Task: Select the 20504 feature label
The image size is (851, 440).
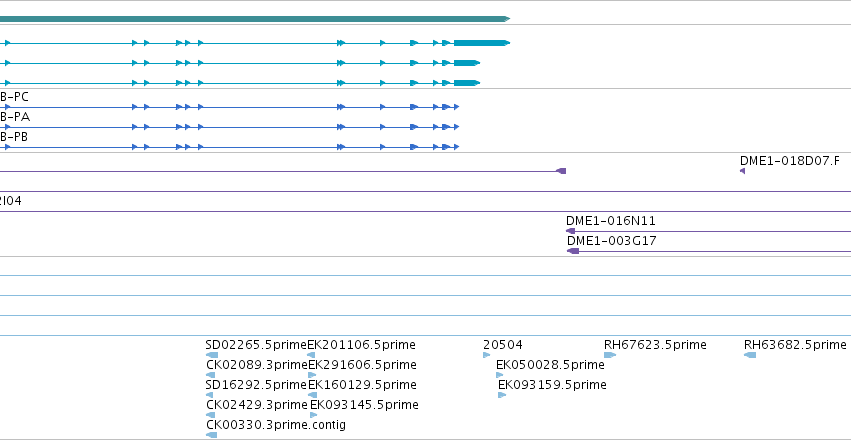Action: click(x=503, y=345)
